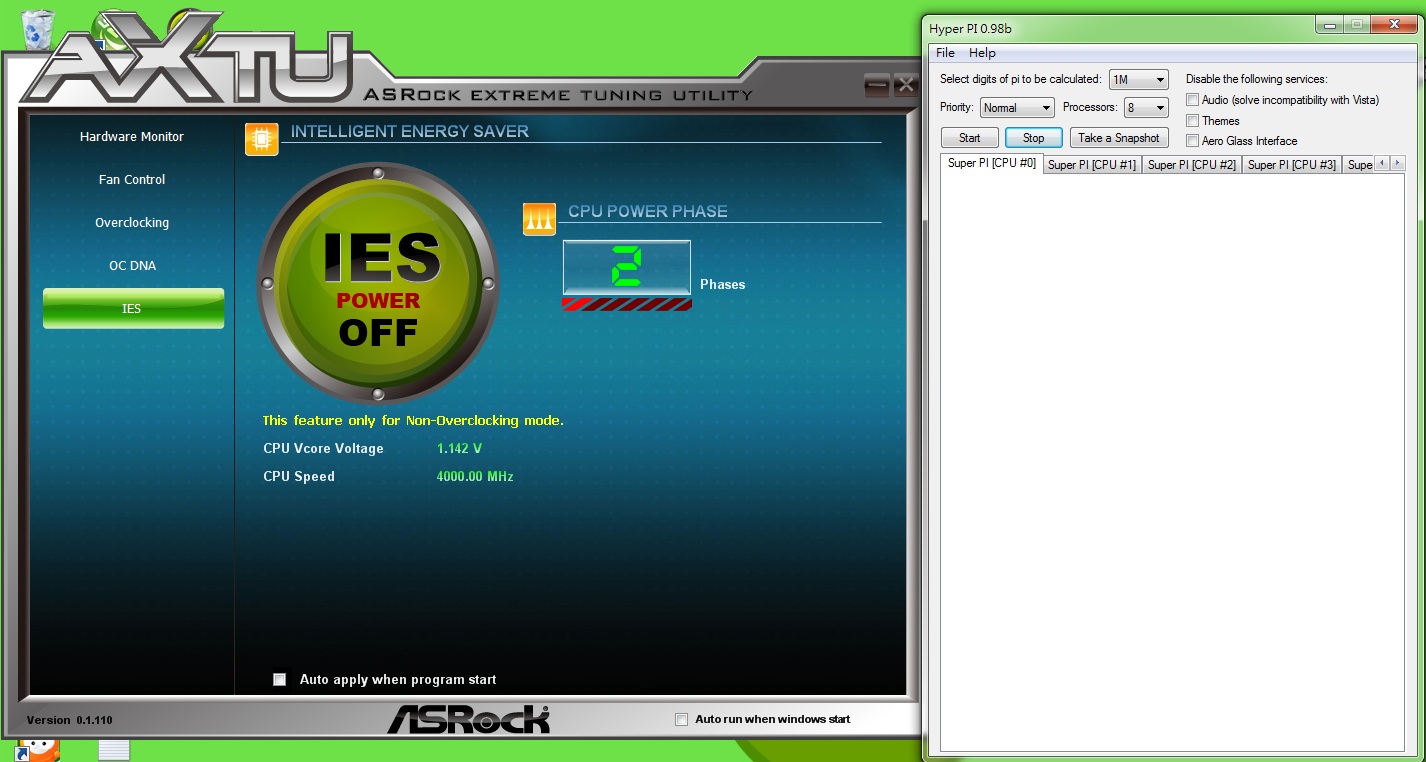Open the OC DNA section

[132, 266]
